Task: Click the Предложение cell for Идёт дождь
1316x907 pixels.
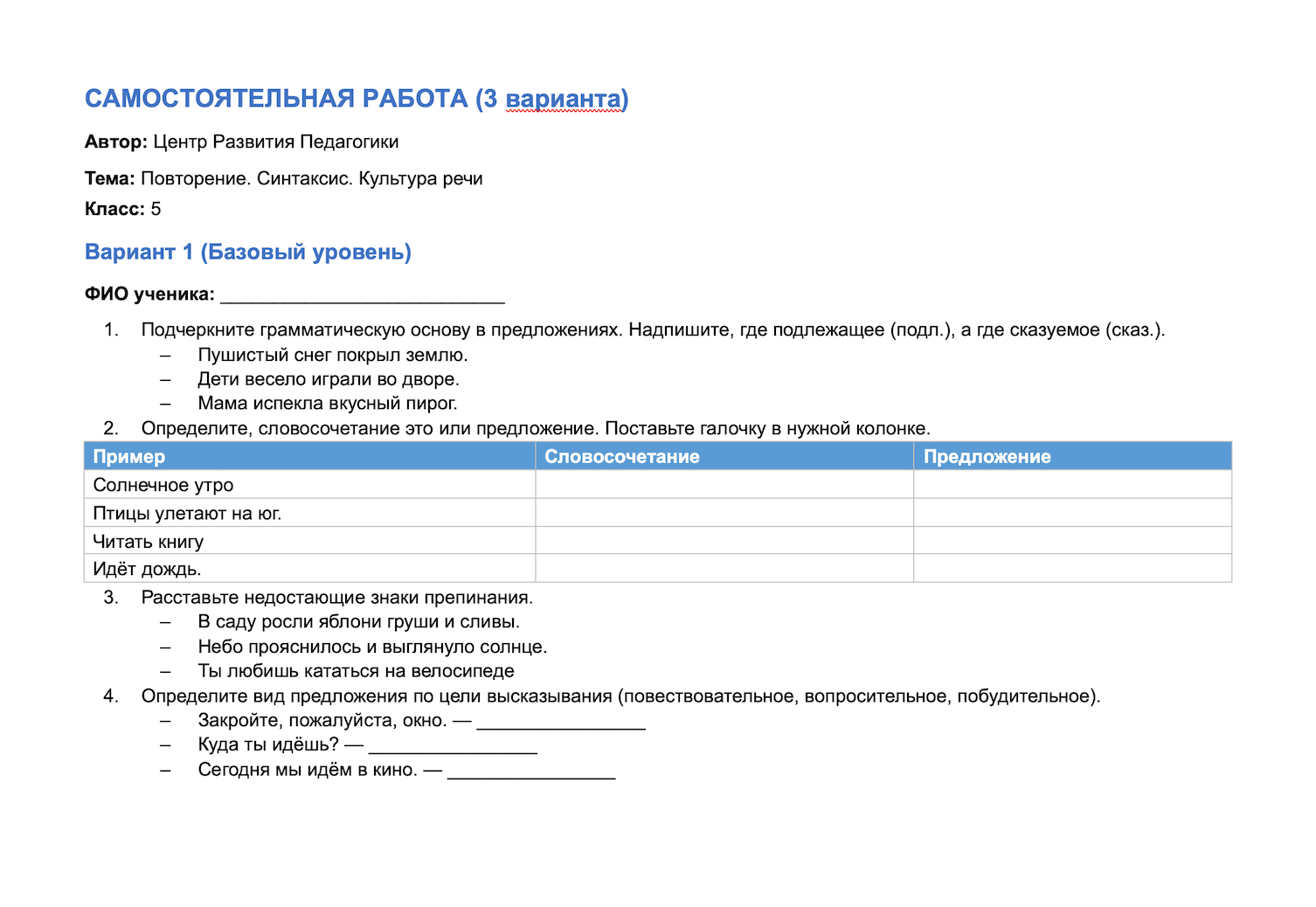Action: pos(1072,569)
